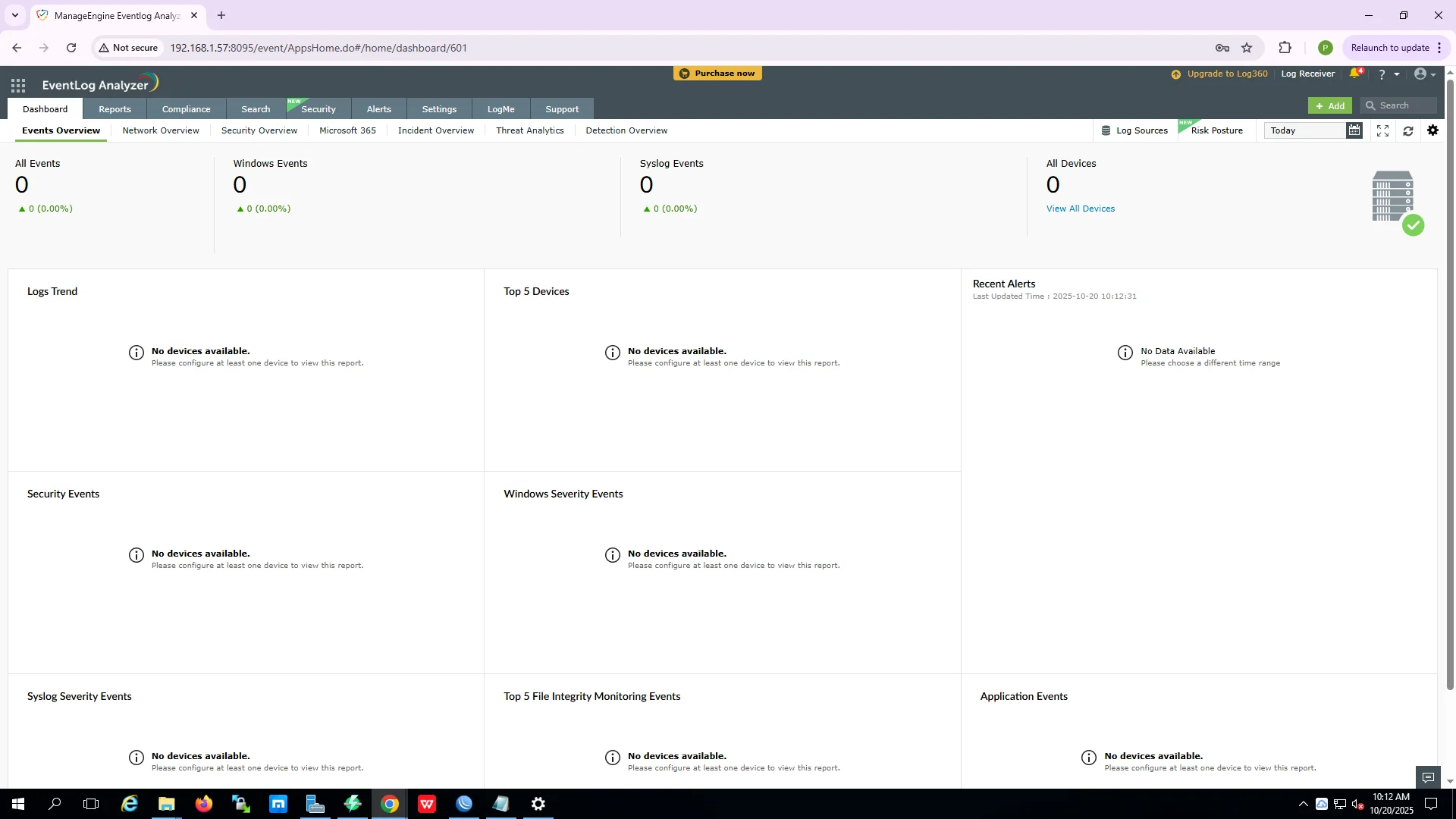Open the Windows Start menu
This screenshot has width=1456, height=819.
[x=18, y=804]
